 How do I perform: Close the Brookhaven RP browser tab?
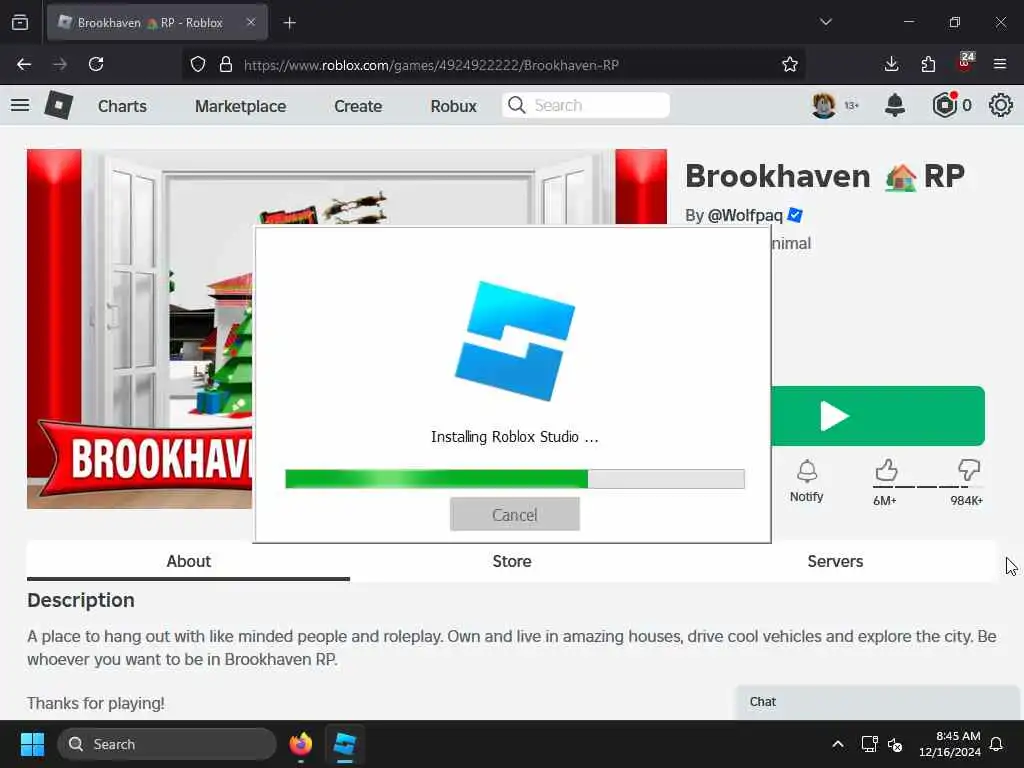[251, 22]
